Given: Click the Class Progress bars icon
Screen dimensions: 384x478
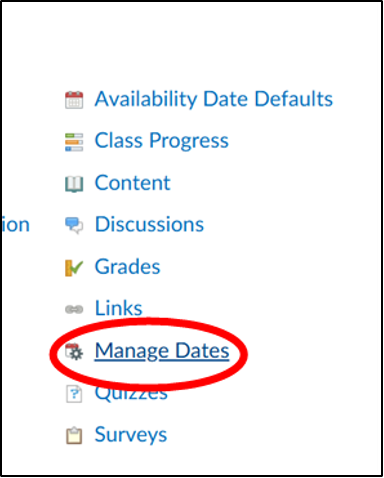Looking at the screenshot, I should point(74,142).
